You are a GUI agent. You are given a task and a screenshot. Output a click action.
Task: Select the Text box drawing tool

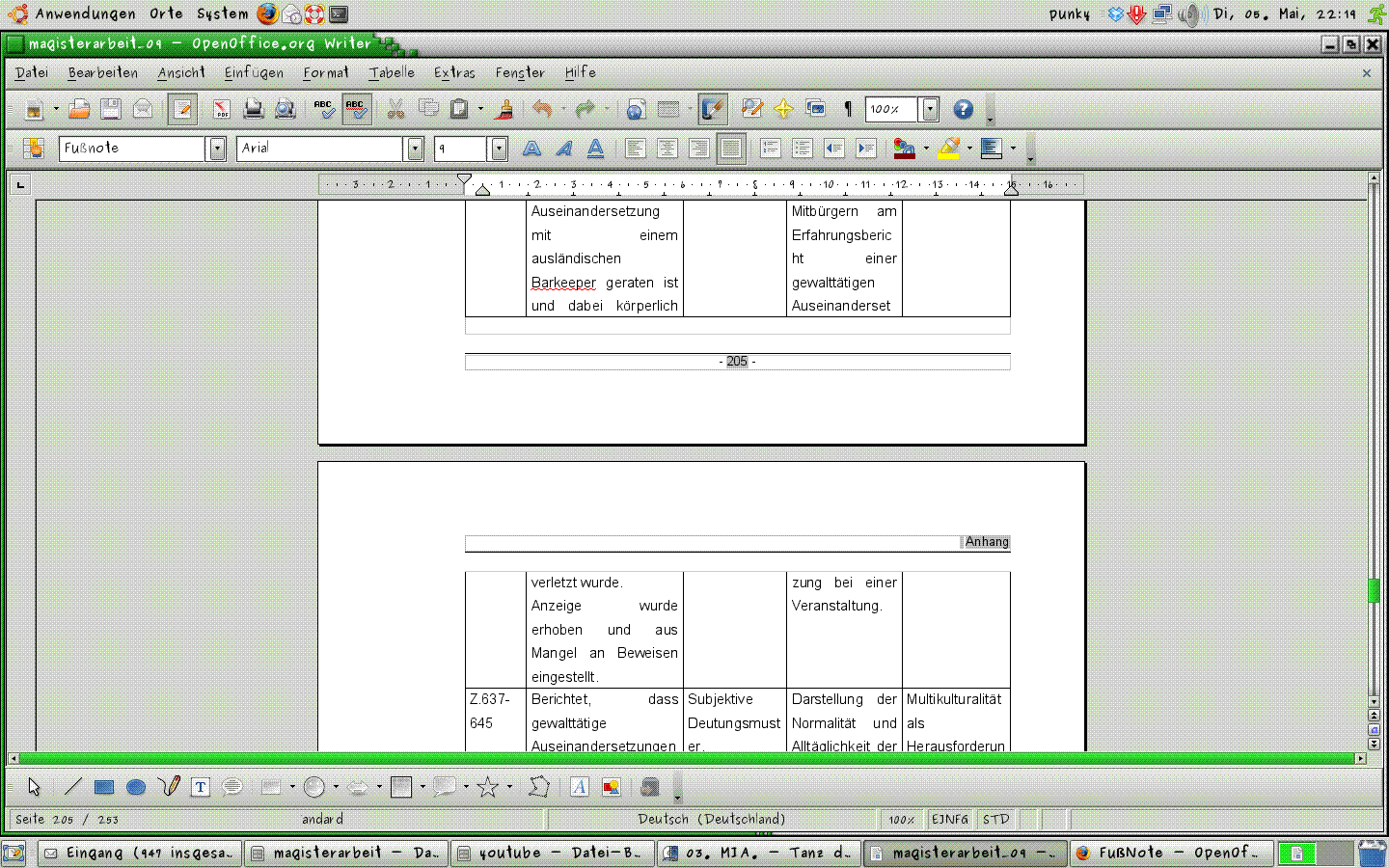pyautogui.click(x=200, y=788)
